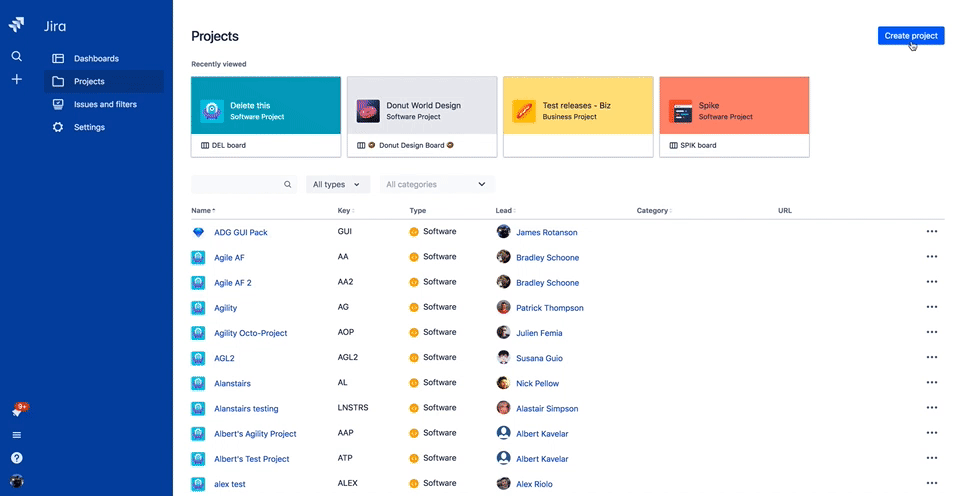Viewport: 960px width, 496px height.
Task: Open Susana Guio's profile link
Action: pyautogui.click(x=539, y=358)
